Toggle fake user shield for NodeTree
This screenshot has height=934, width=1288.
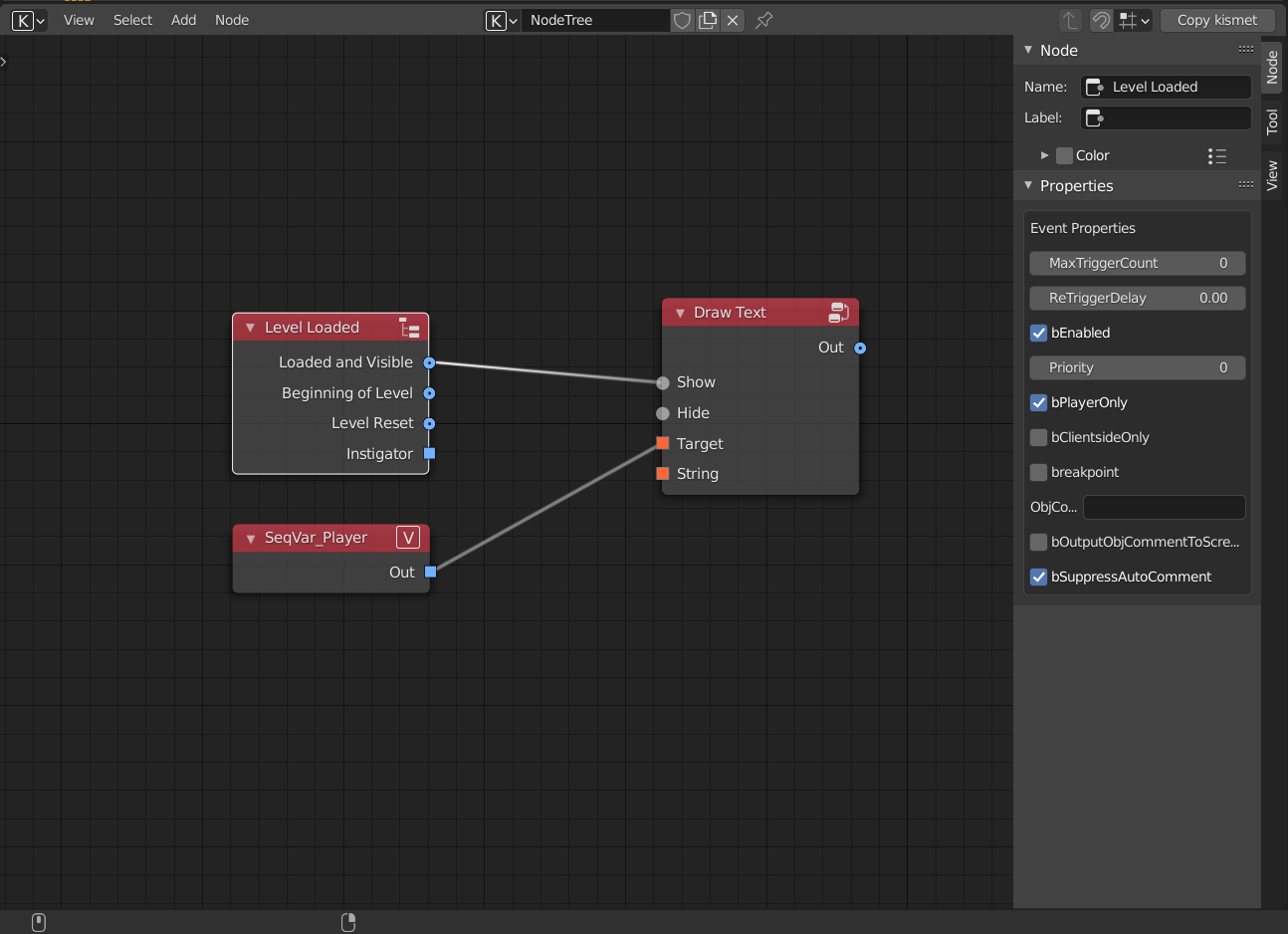[x=682, y=20]
